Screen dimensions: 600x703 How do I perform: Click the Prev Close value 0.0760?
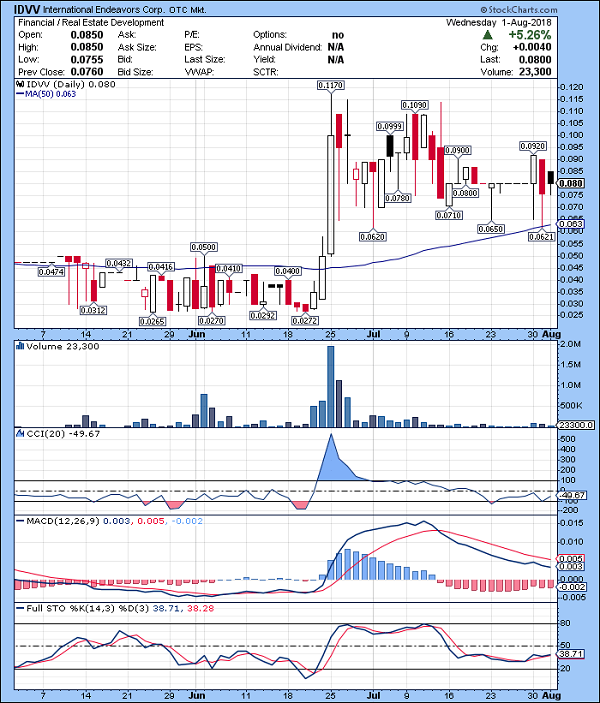[x=87, y=72]
